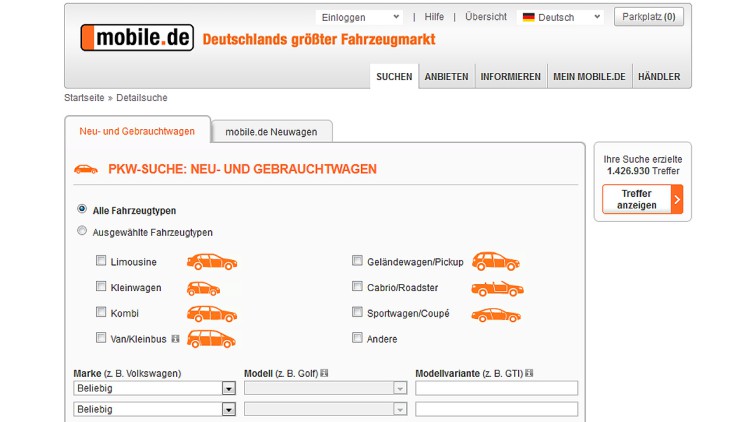Click the Van/Kleinbus car icon

click(211, 339)
